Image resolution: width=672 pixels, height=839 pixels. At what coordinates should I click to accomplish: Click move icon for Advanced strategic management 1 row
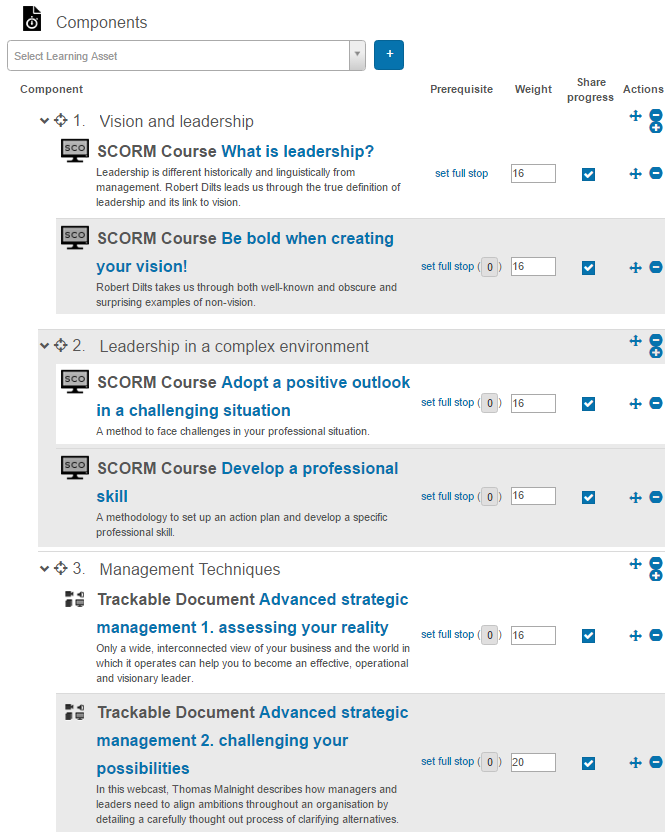[x=635, y=636]
